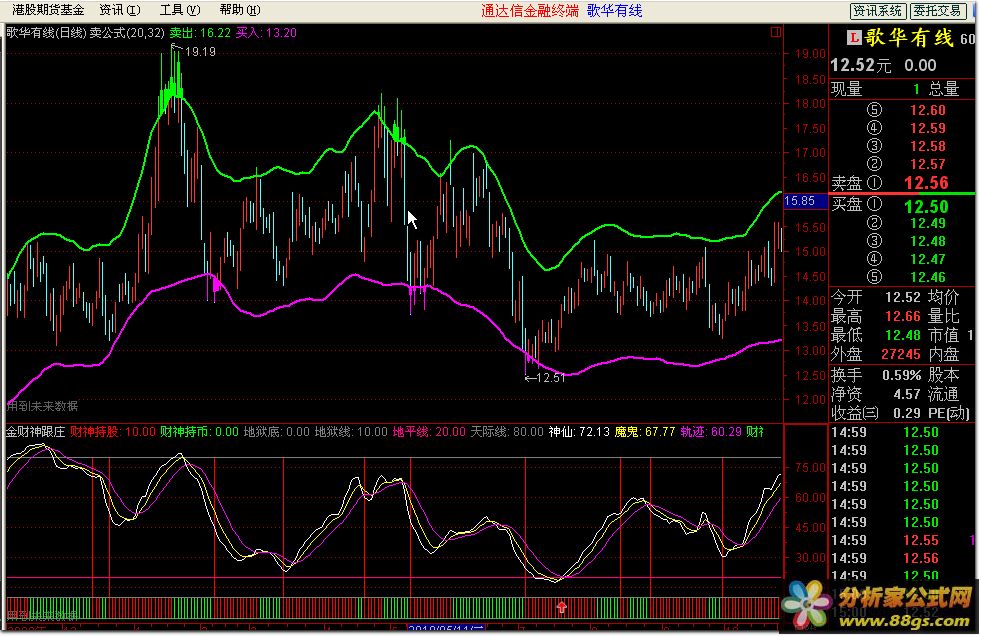Select buy level ④ circled icon at 12.47
Image resolution: width=981 pixels, height=636 pixels.
pos(874,259)
